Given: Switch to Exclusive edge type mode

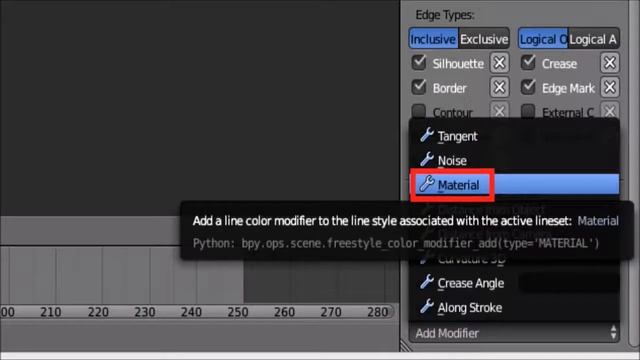Looking at the screenshot, I should (484, 39).
